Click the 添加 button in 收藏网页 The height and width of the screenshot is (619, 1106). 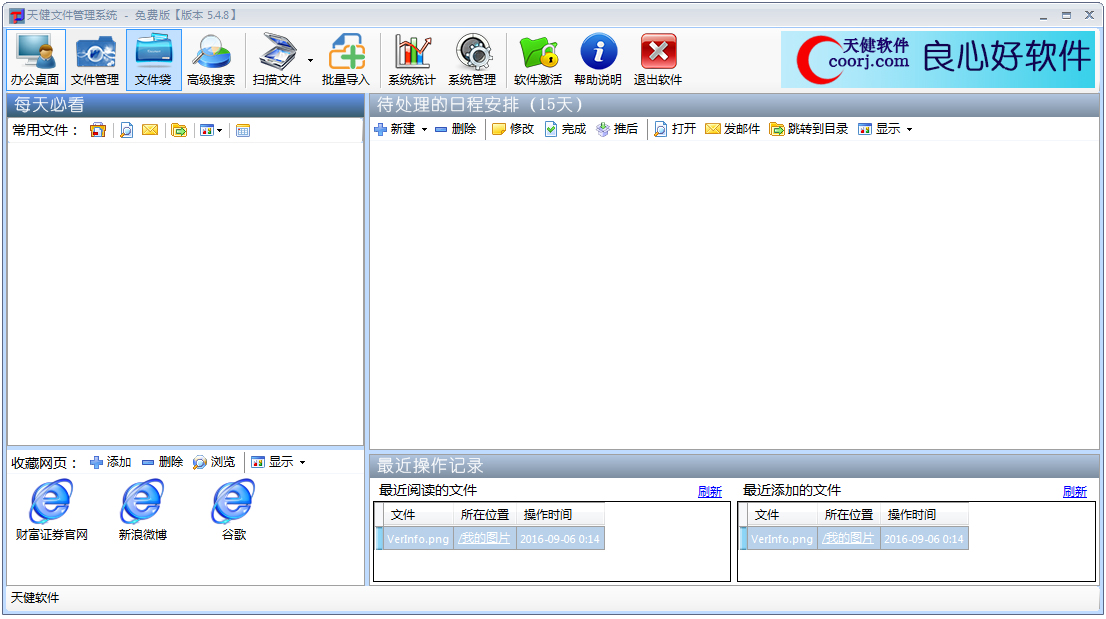click(x=111, y=462)
